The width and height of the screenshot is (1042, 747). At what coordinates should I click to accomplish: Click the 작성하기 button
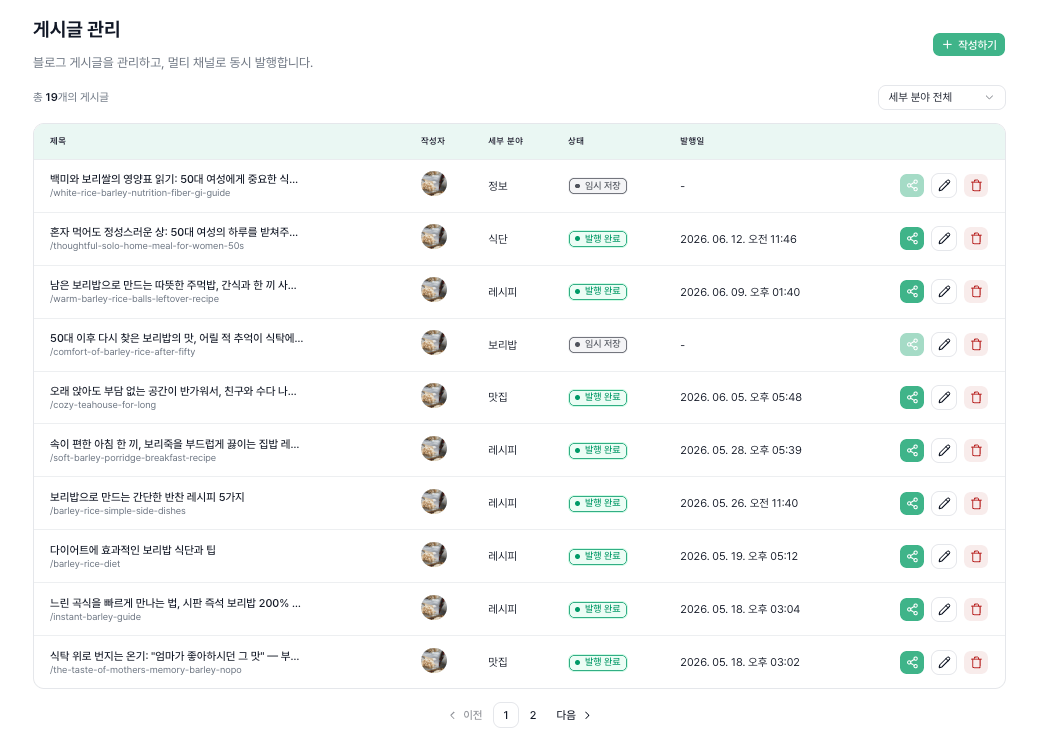[969, 45]
